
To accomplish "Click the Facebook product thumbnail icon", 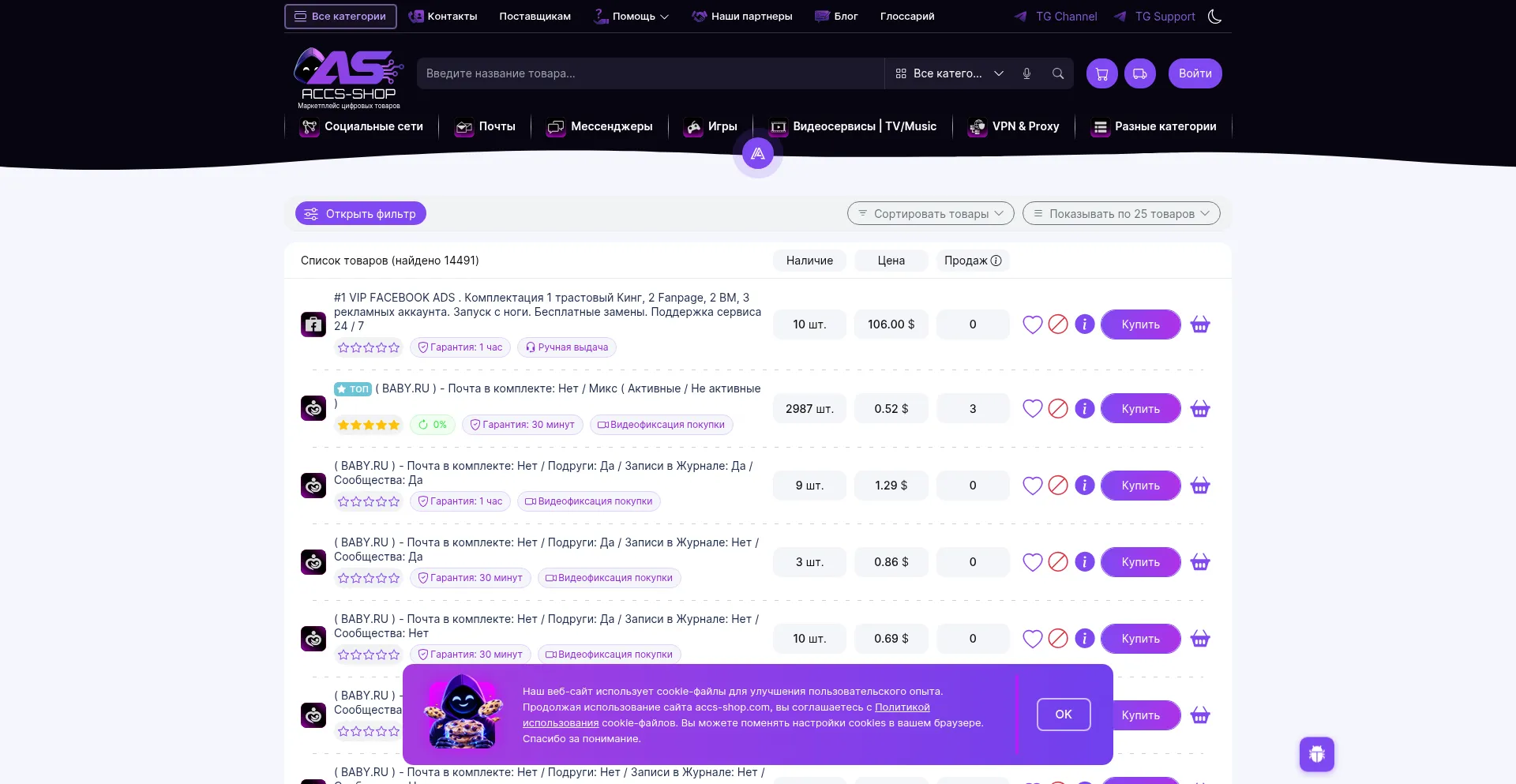I will coord(313,324).
